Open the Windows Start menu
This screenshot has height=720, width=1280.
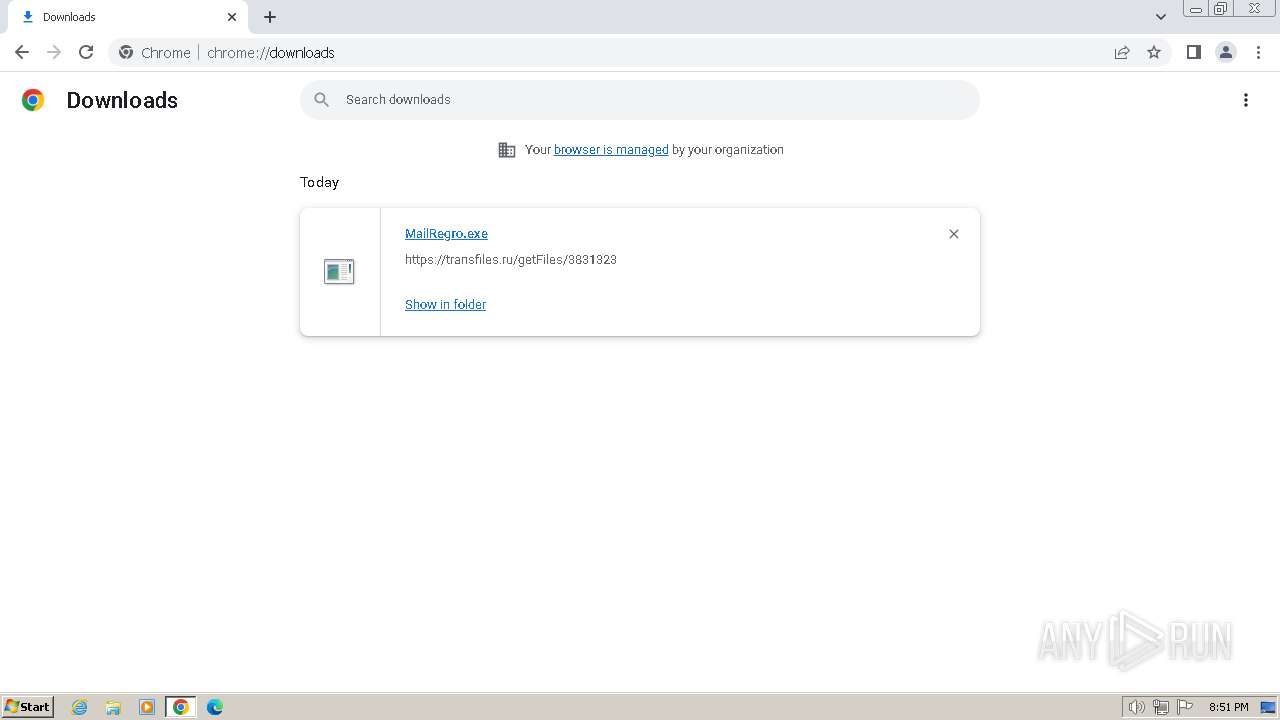coord(28,707)
